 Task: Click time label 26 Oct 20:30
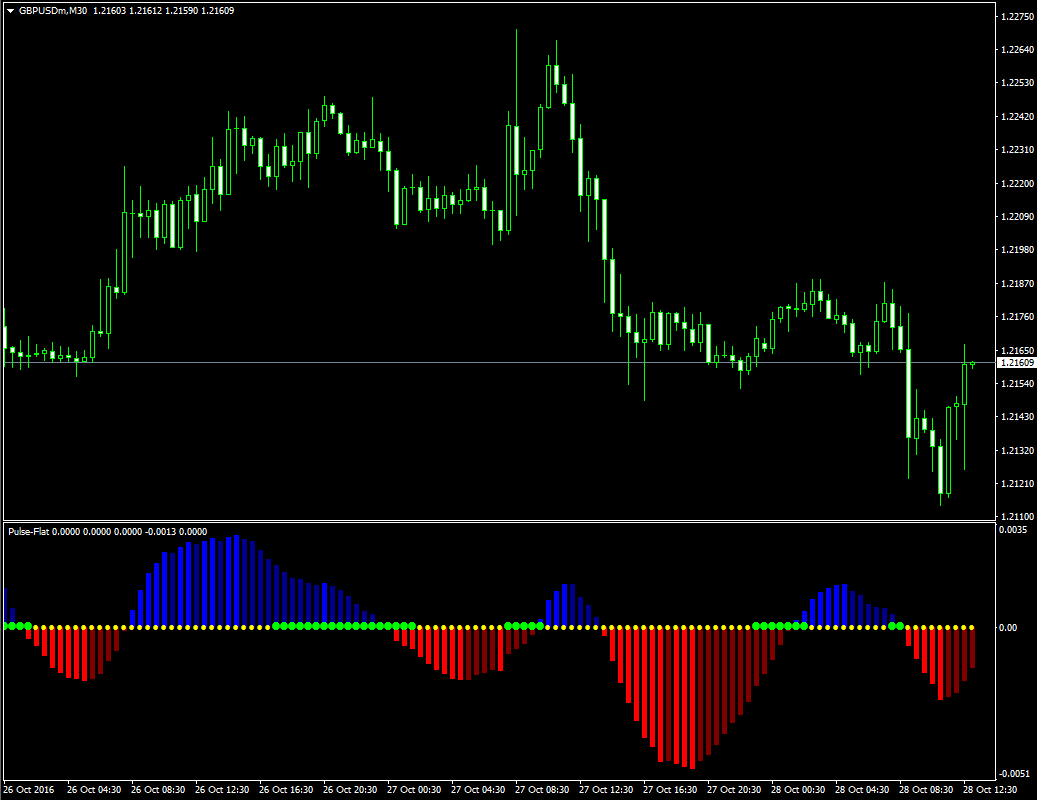350,789
